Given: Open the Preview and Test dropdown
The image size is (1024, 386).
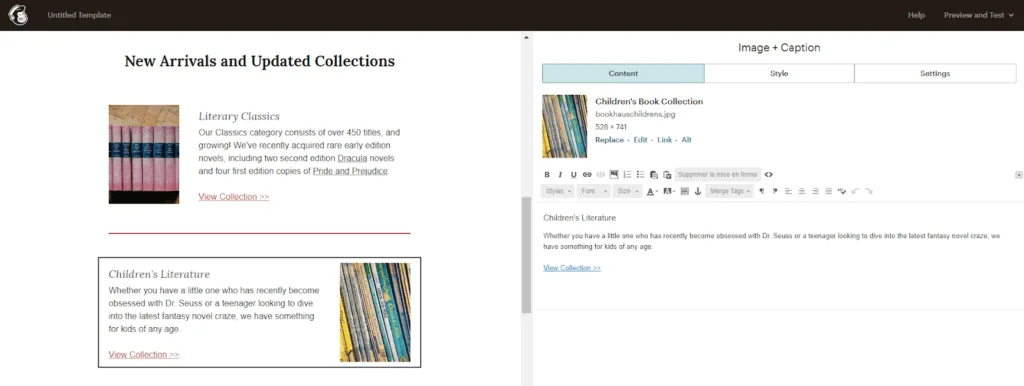Looking at the screenshot, I should tap(979, 15).
